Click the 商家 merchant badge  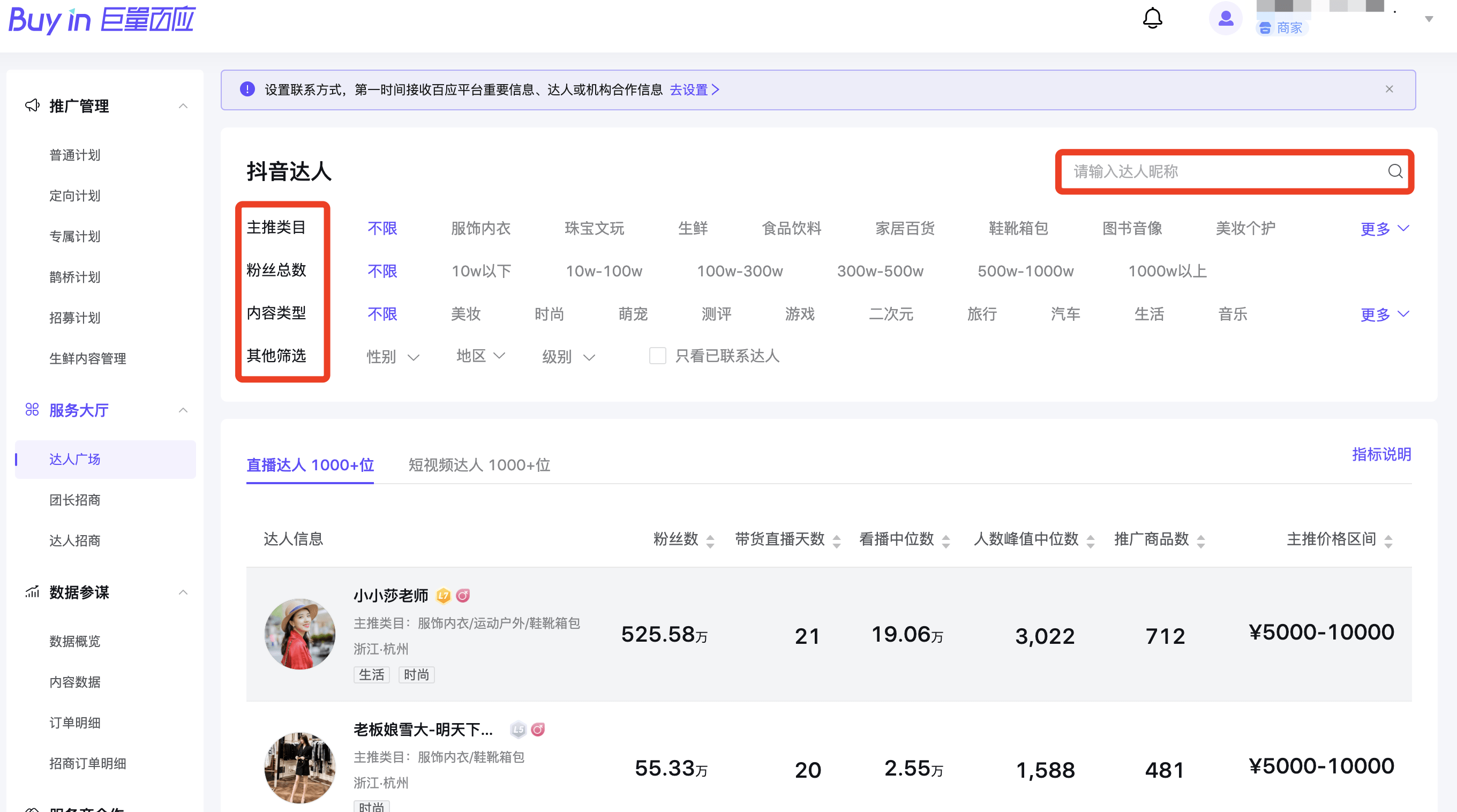(x=1282, y=28)
